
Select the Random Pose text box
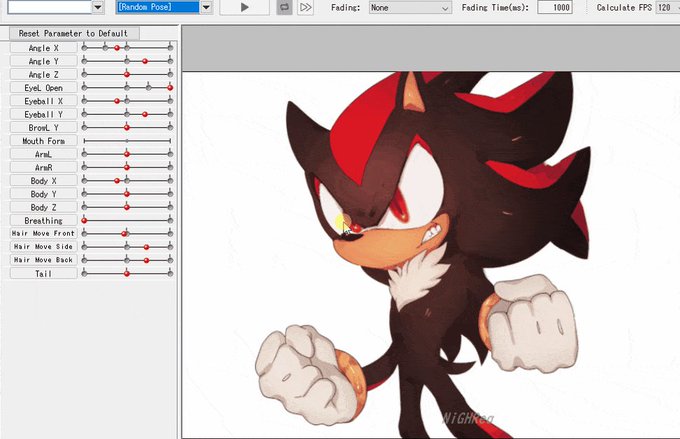(x=158, y=7)
